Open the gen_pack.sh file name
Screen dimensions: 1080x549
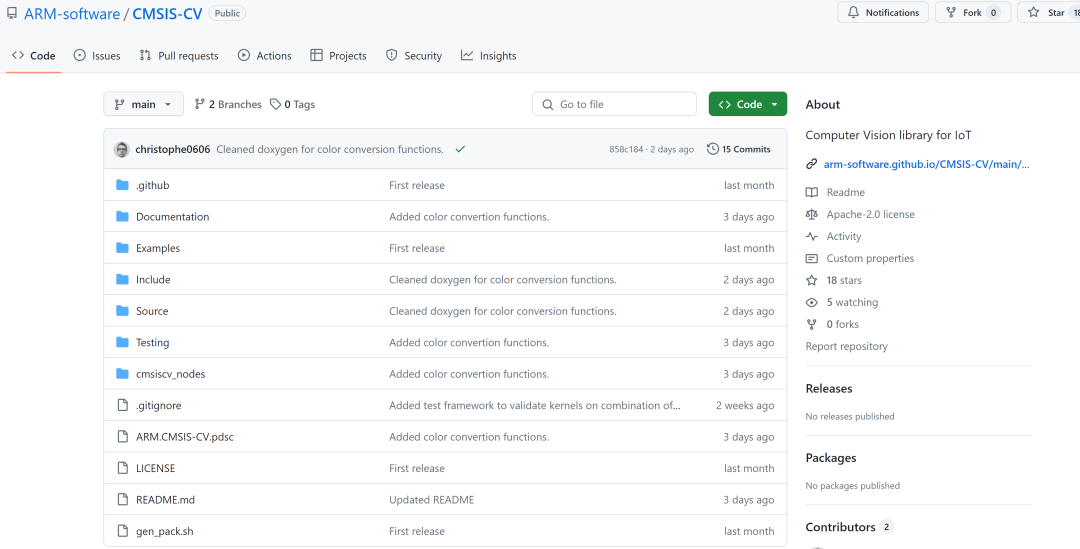point(165,531)
